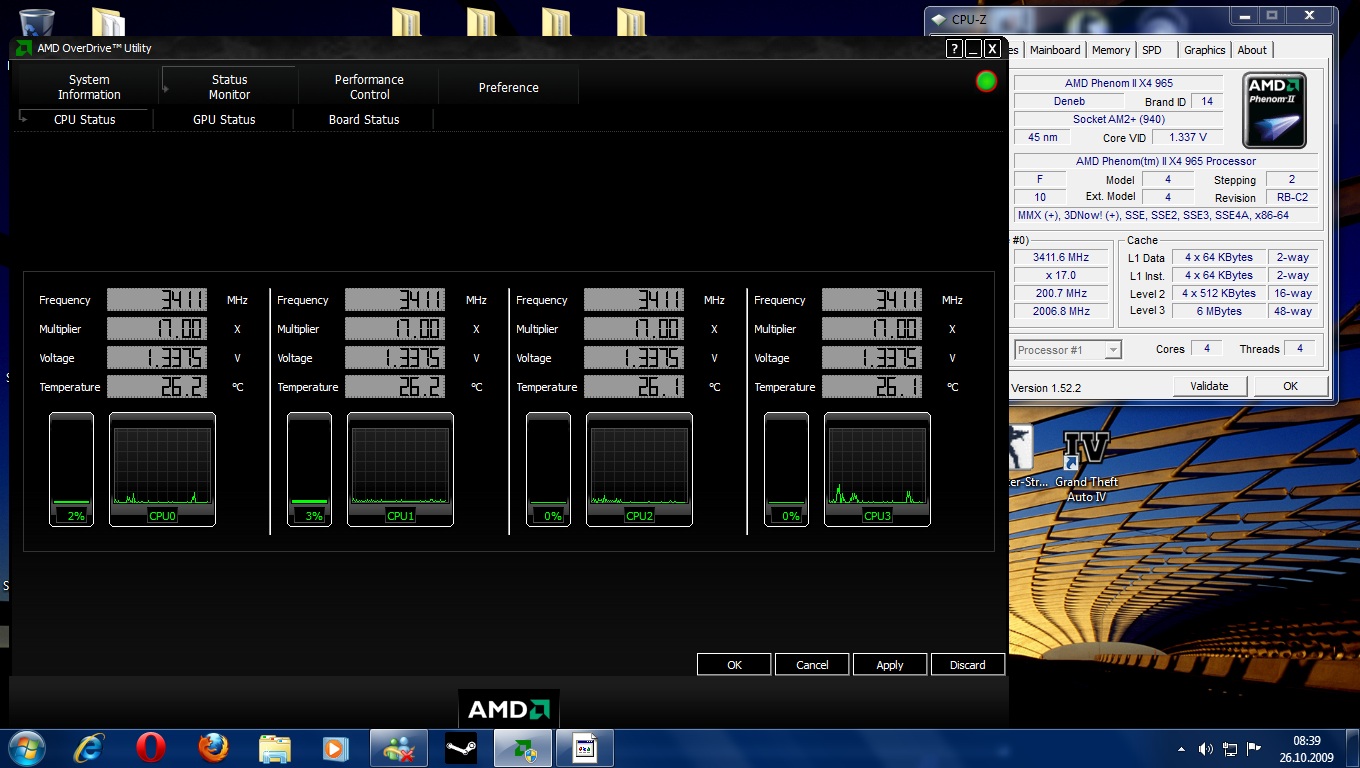This screenshot has width=1360, height=768.
Task: Click the green status indicator light in OverDrive
Action: point(986,82)
